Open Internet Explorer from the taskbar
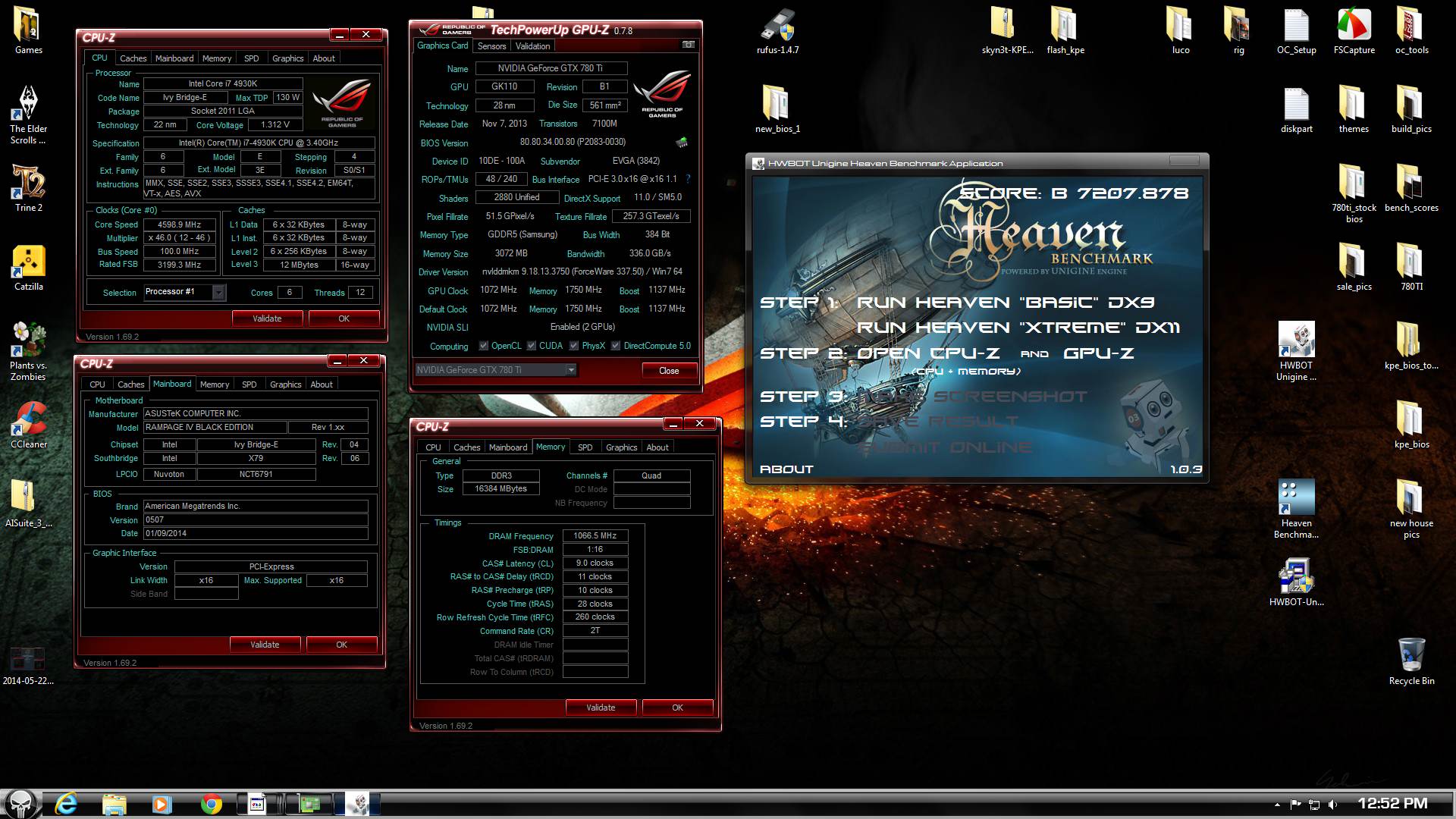 coord(66,804)
